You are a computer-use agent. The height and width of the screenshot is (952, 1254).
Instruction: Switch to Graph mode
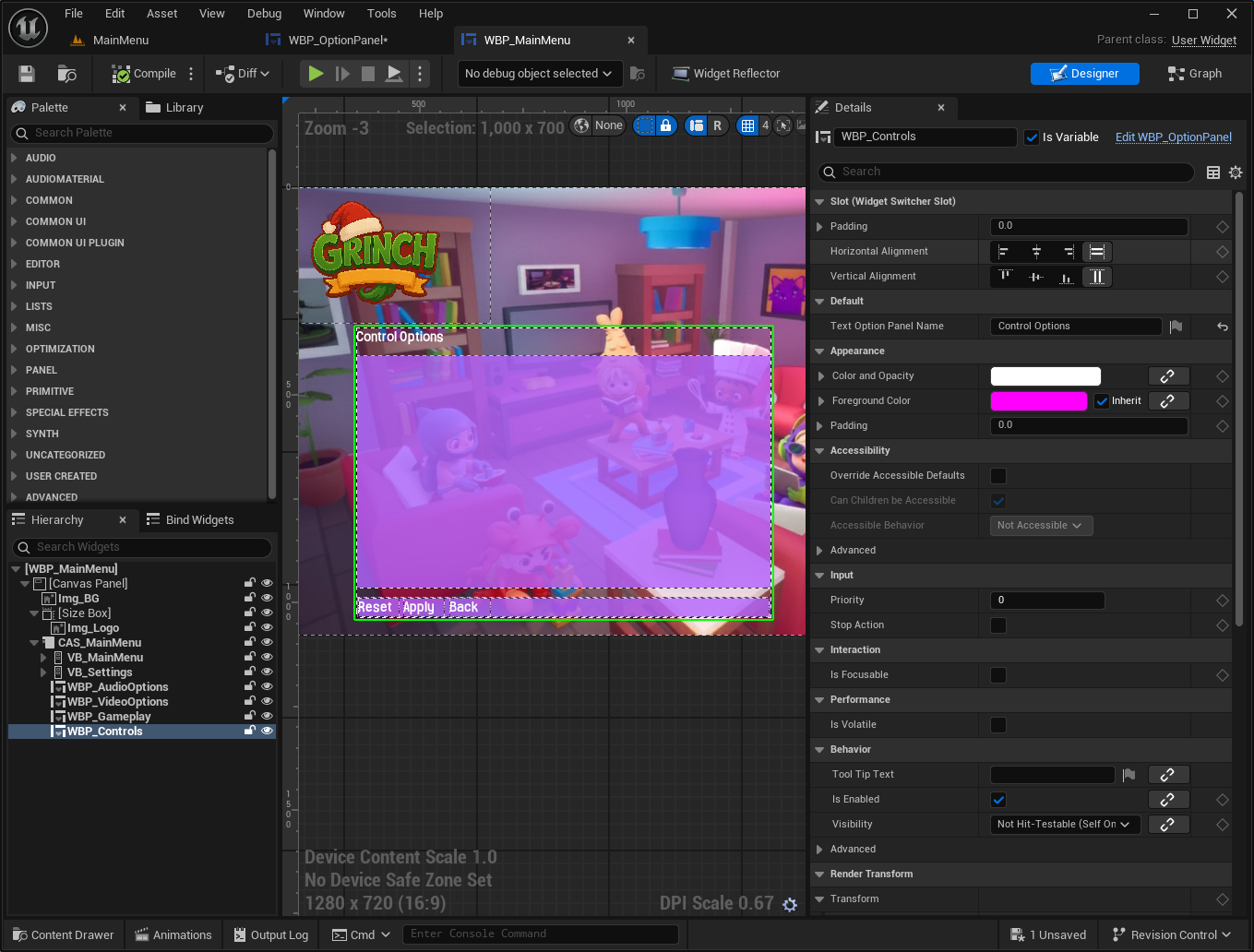pos(1195,74)
